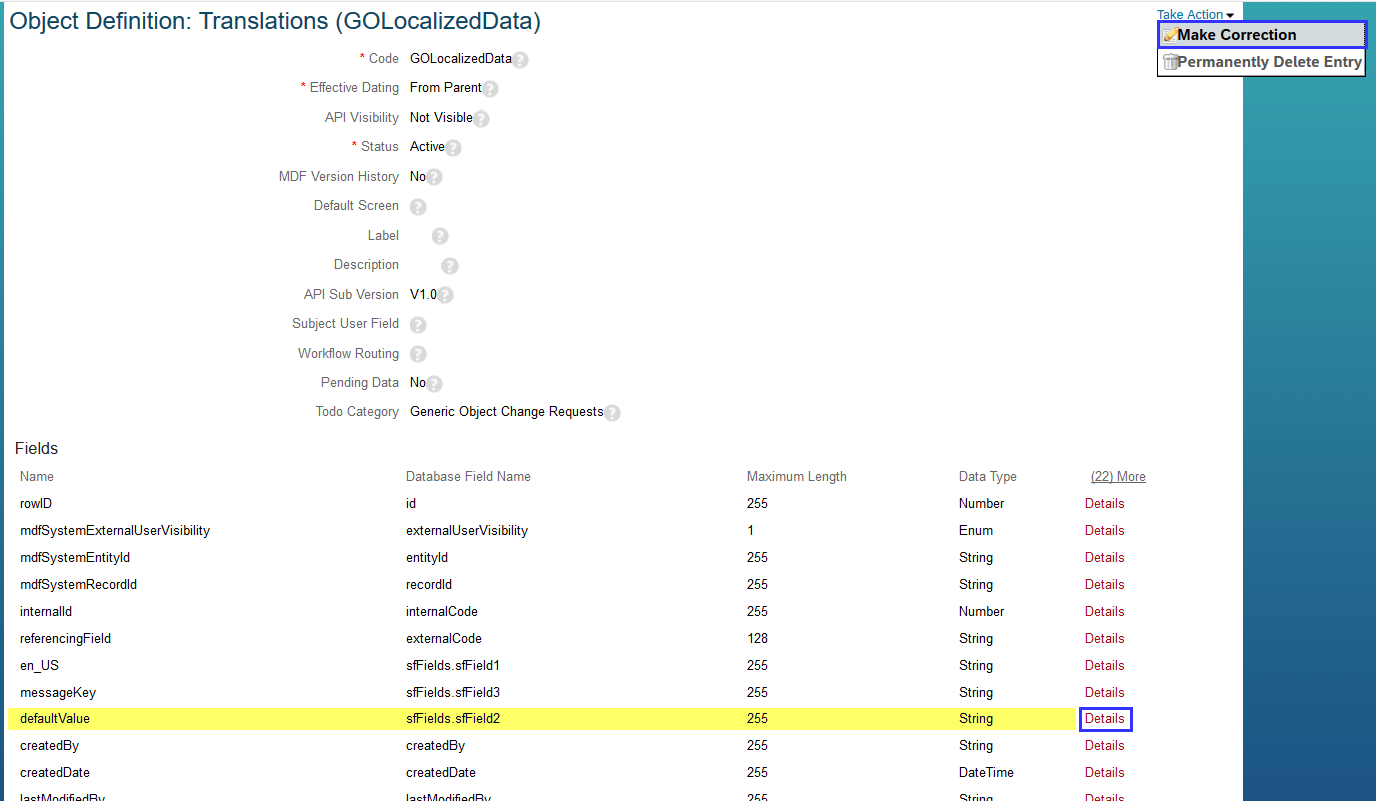The width and height of the screenshot is (1376, 801).
Task: Select the defaultValue field name
Action: (x=55, y=719)
